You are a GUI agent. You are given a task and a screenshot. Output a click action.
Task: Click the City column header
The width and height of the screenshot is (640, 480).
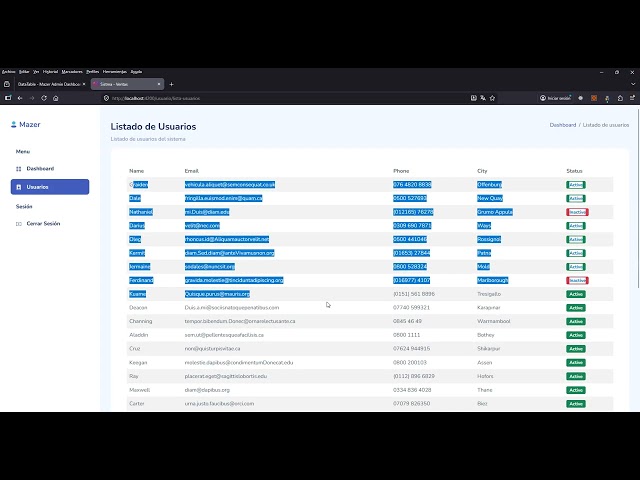point(482,171)
